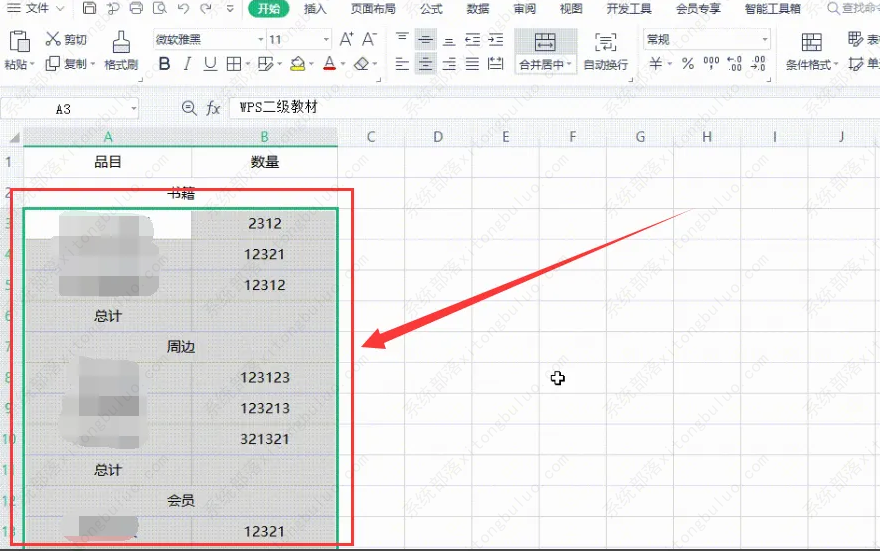The height and width of the screenshot is (551, 880).
Task: Apply currency ¥ format
Action: point(655,64)
